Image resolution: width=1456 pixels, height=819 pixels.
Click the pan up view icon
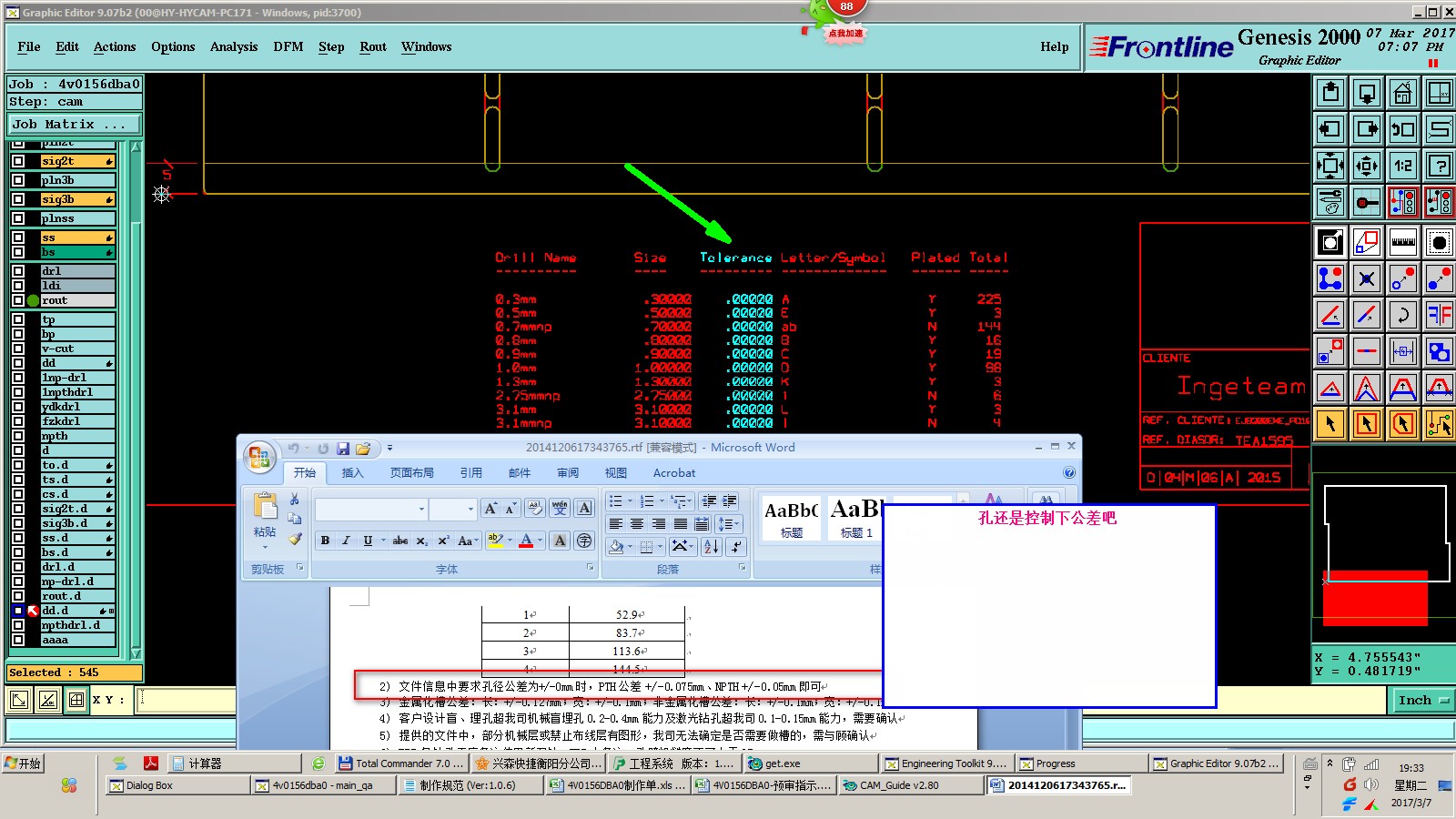tap(1330, 93)
